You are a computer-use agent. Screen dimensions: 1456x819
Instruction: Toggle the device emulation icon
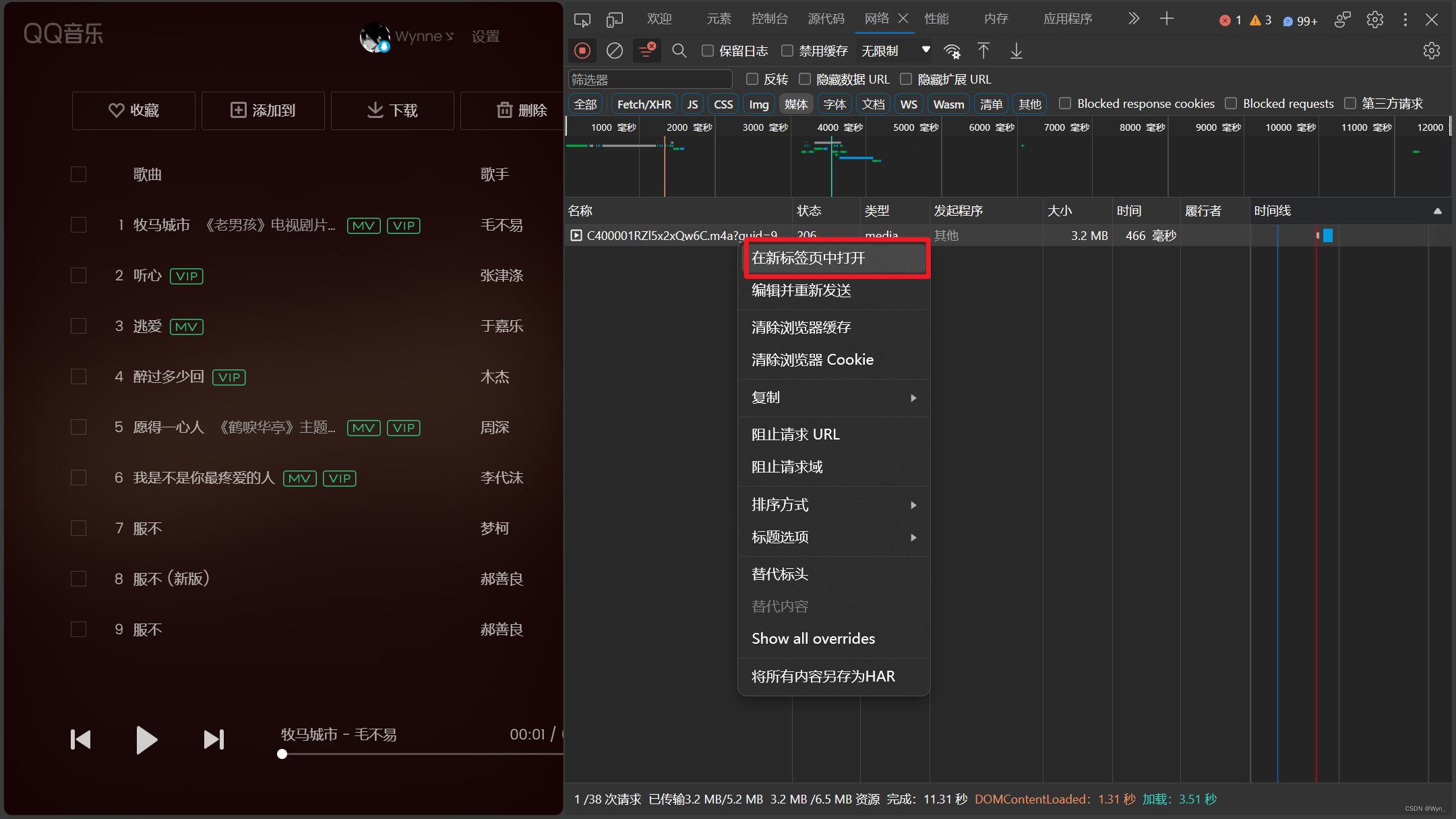614,20
